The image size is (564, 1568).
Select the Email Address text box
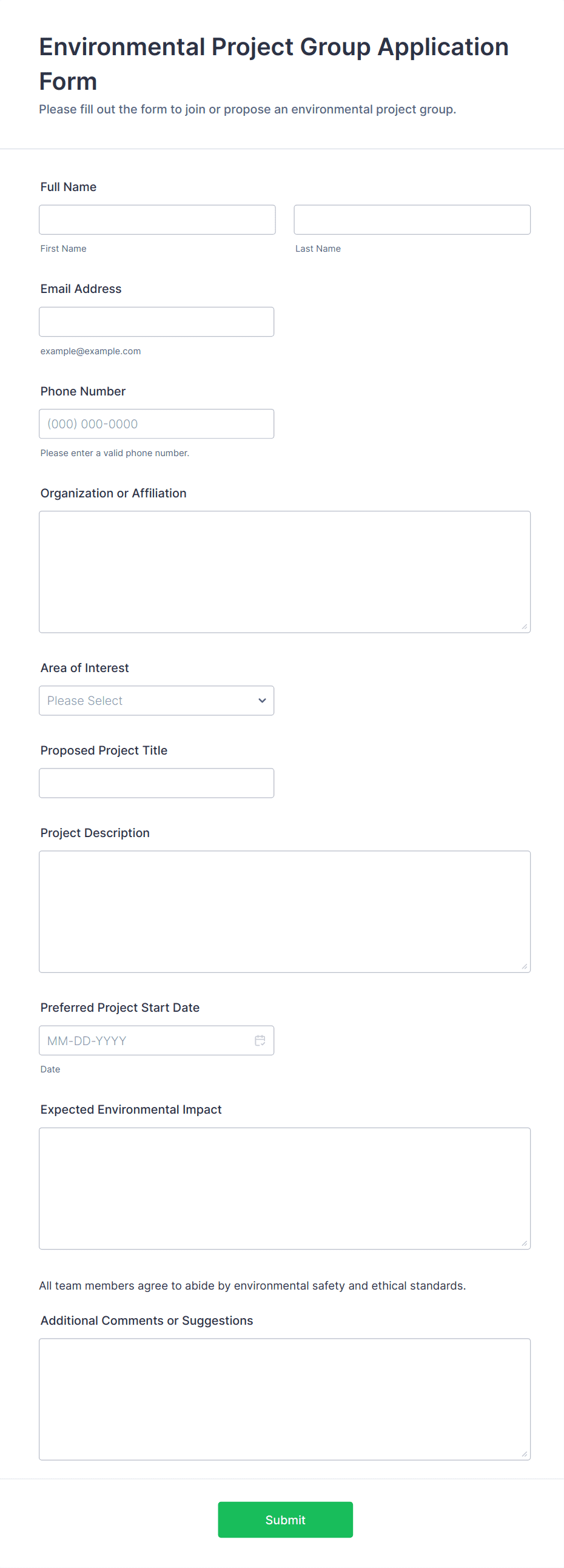click(156, 321)
